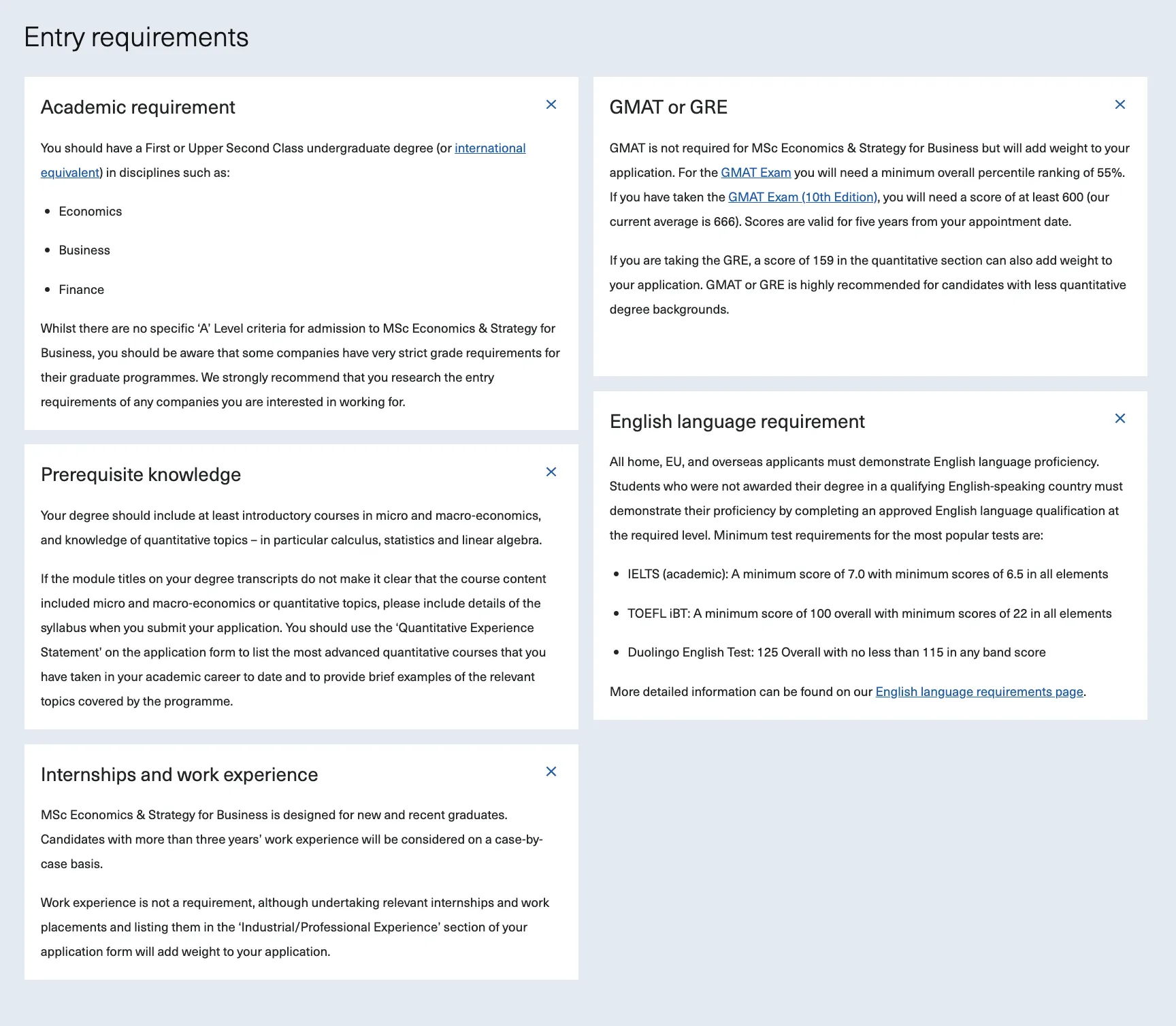Image resolution: width=1176 pixels, height=1026 pixels.
Task: Collapse English language requirement via X icon
Action: coord(1120,418)
